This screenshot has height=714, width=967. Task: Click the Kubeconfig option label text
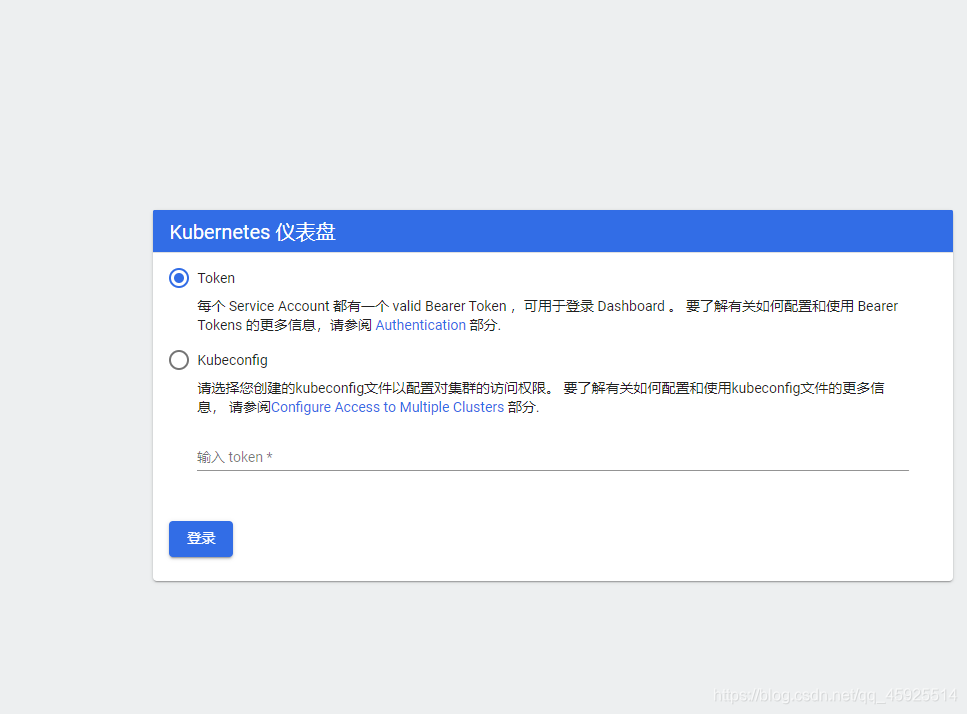coord(232,360)
